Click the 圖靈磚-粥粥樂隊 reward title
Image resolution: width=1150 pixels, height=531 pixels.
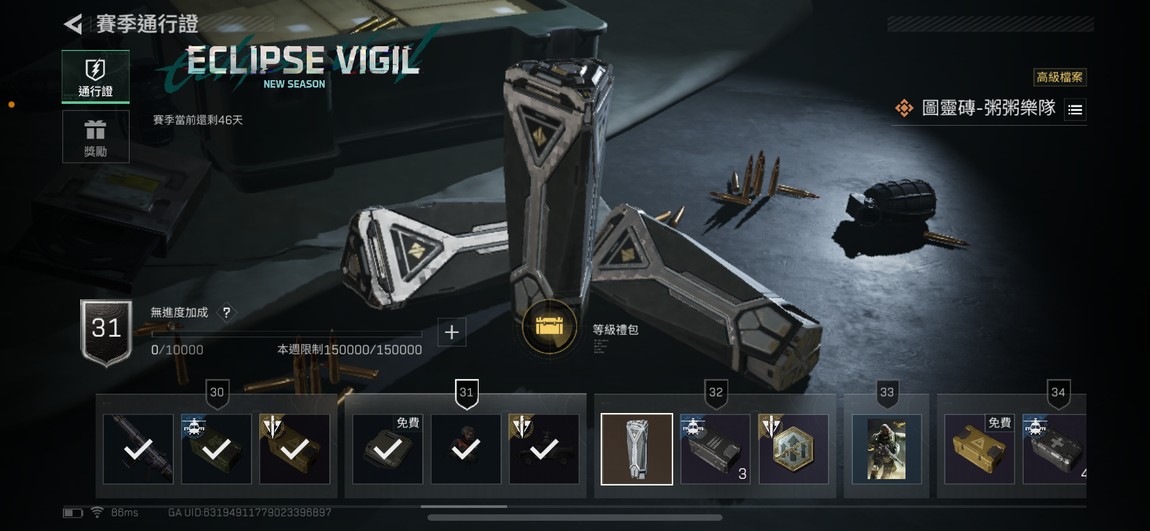pyautogui.click(x=988, y=109)
